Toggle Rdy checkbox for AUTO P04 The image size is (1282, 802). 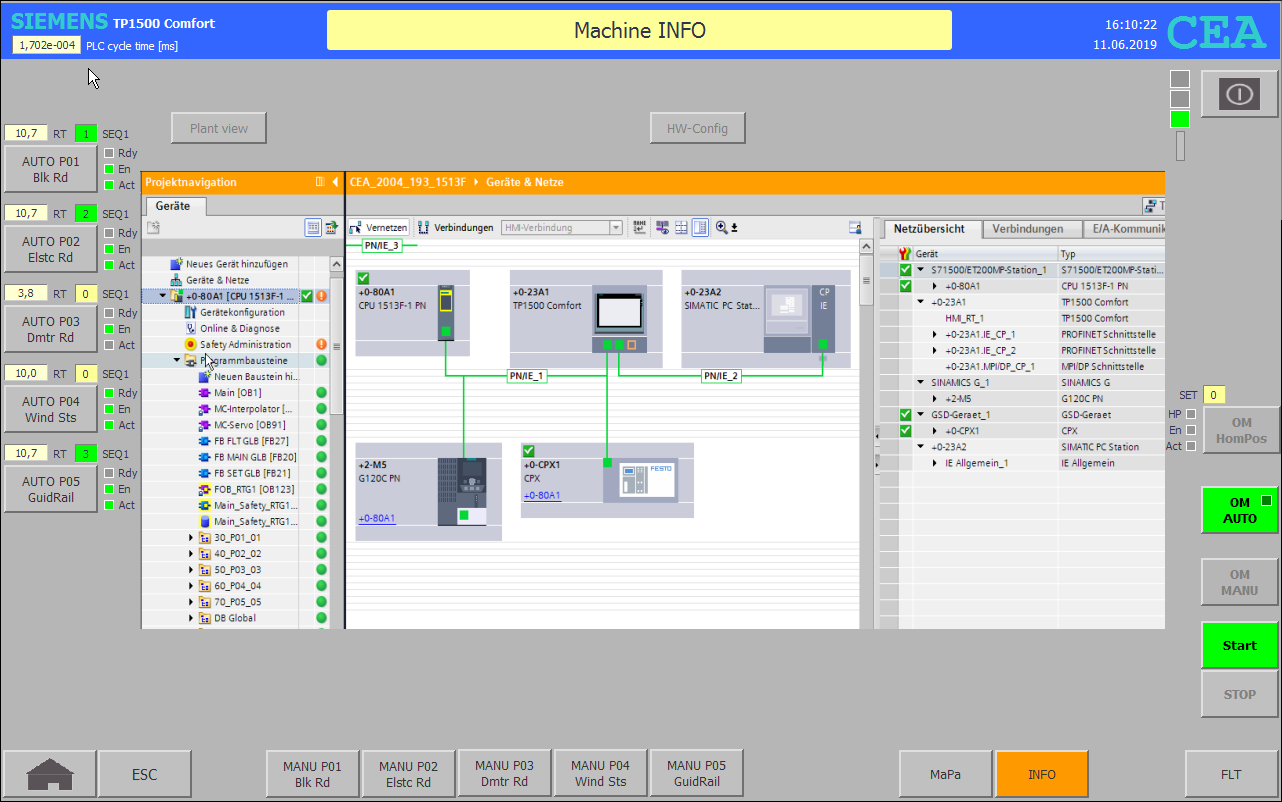click(109, 393)
